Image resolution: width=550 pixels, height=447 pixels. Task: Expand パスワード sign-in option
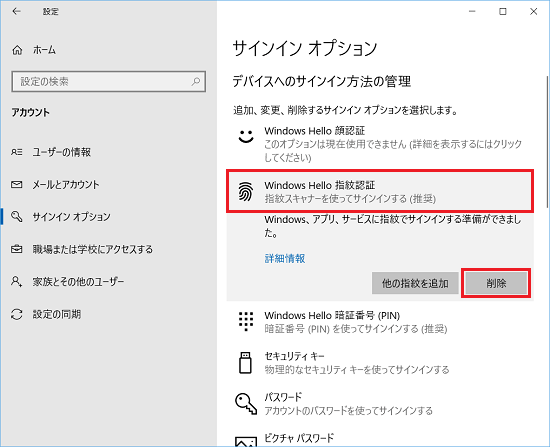coord(380,403)
